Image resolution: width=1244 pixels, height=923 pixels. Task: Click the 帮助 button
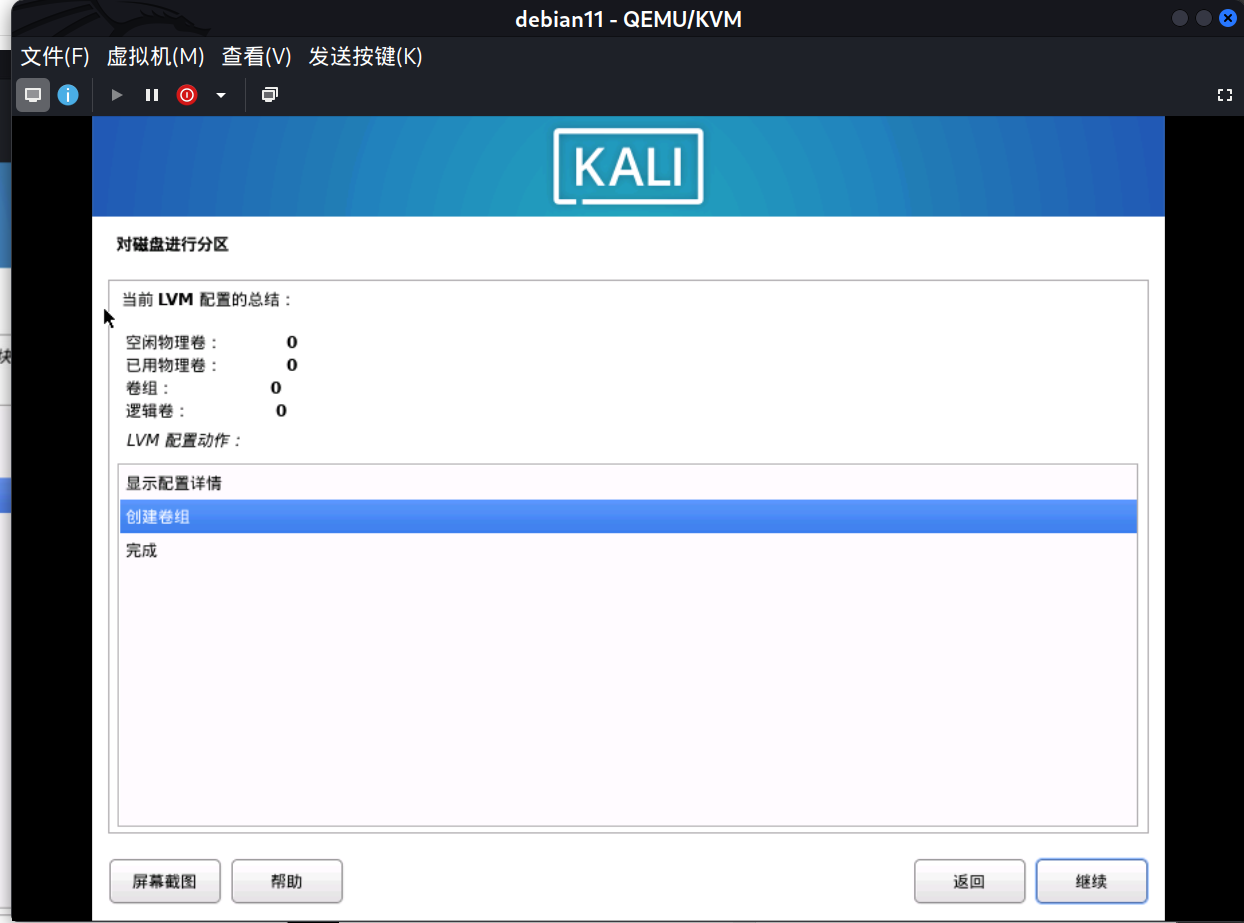[x=287, y=881]
